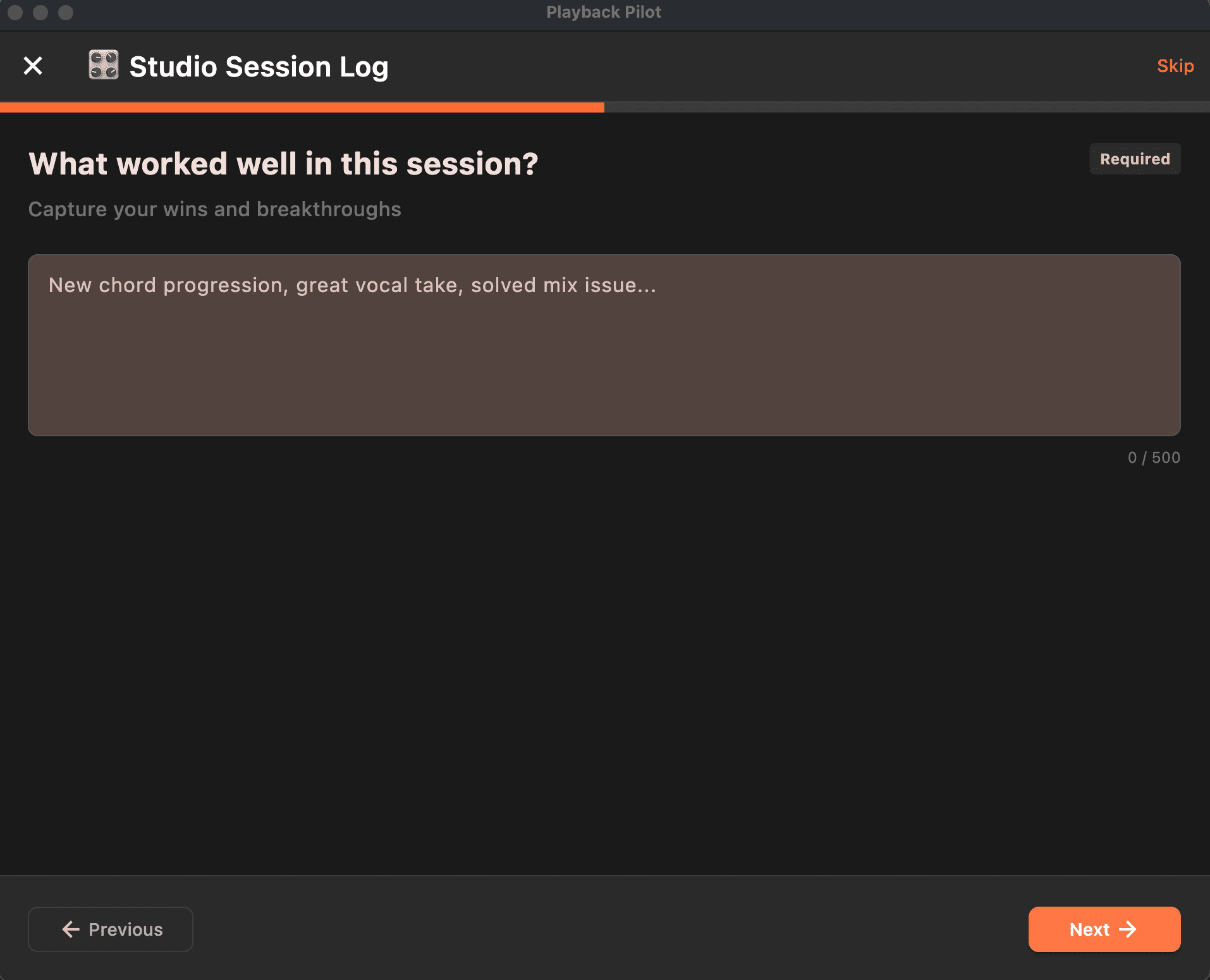Screen dimensions: 1210x980
Task: Click the 0 / 500 character counter
Action: (1154, 457)
